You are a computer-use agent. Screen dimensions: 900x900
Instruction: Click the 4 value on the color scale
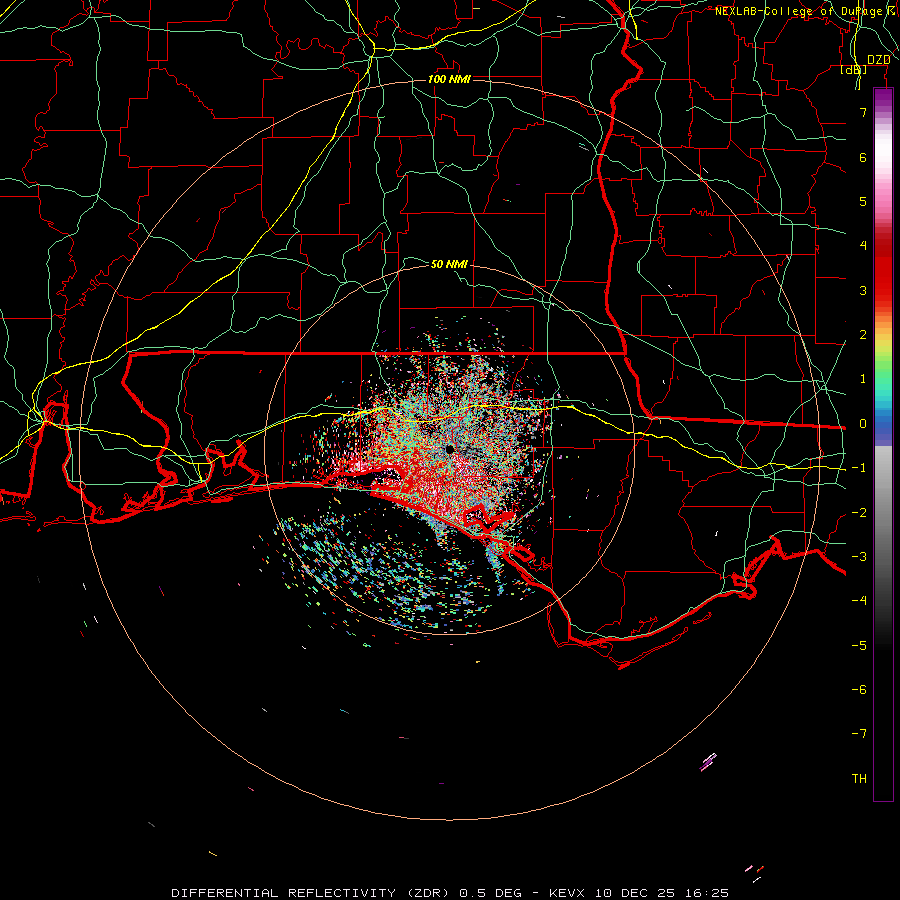pos(863,246)
